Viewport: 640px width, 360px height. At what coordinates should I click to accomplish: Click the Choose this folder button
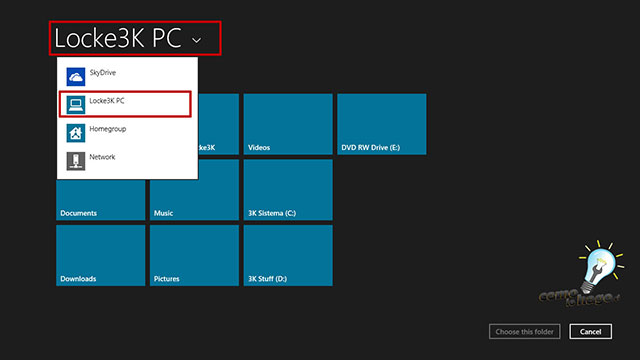click(x=524, y=331)
